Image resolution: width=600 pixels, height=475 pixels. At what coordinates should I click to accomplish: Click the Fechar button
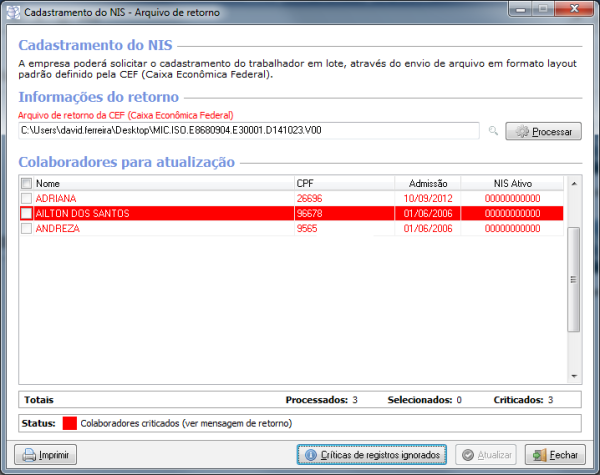(552, 455)
